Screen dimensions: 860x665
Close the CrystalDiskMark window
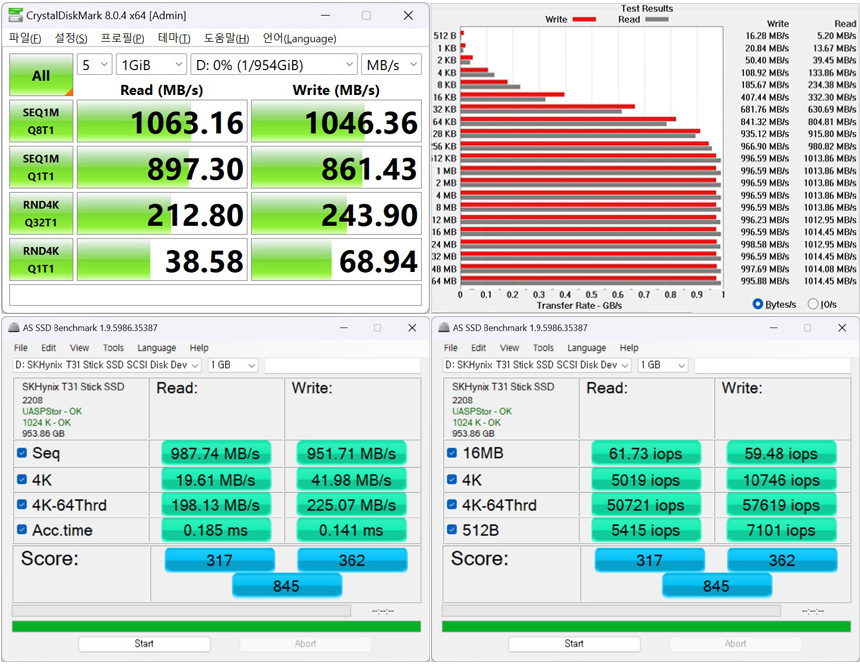(x=408, y=15)
